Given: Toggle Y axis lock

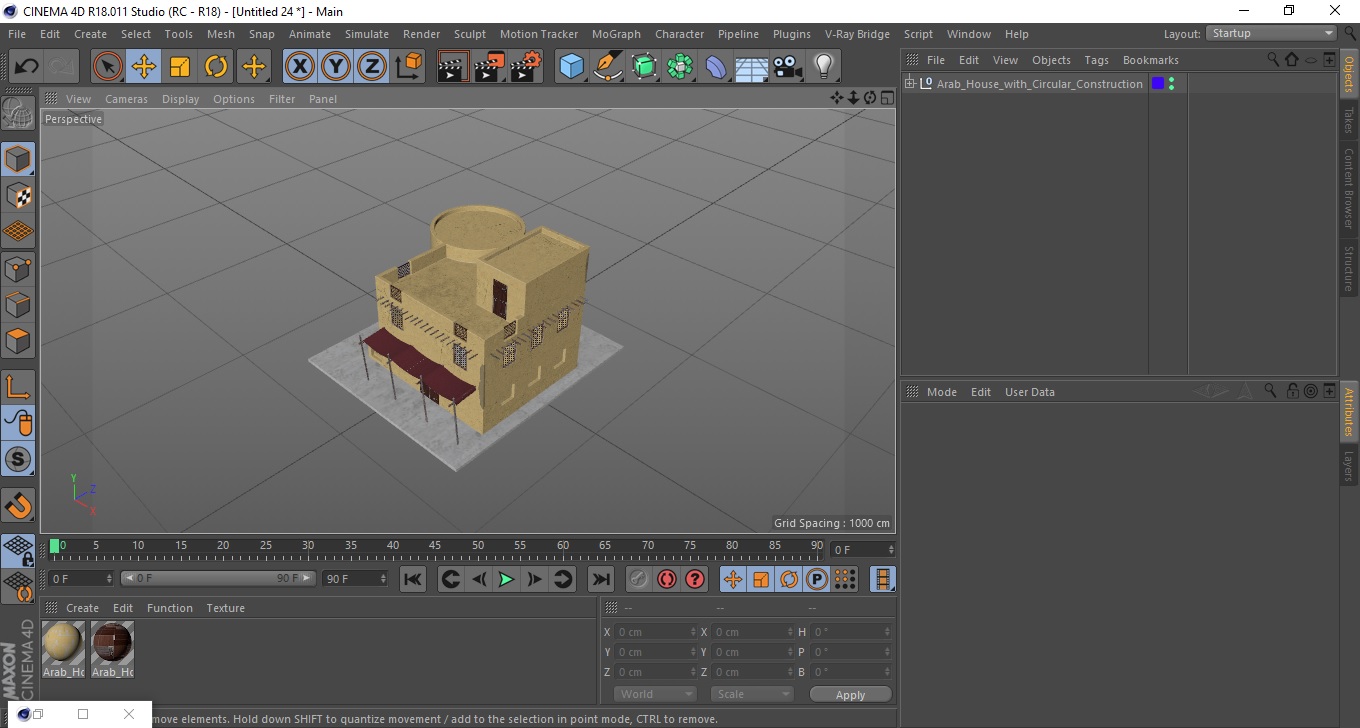Looking at the screenshot, I should point(336,67).
